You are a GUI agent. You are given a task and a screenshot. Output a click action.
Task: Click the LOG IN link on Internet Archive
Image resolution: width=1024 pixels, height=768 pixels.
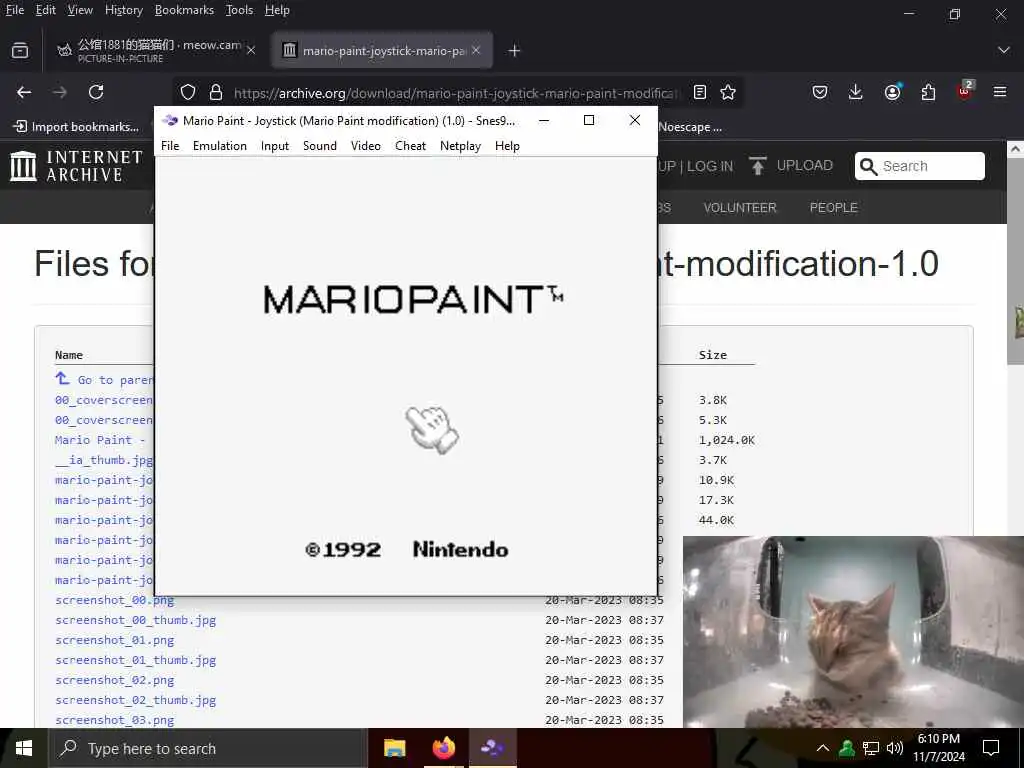click(x=710, y=166)
